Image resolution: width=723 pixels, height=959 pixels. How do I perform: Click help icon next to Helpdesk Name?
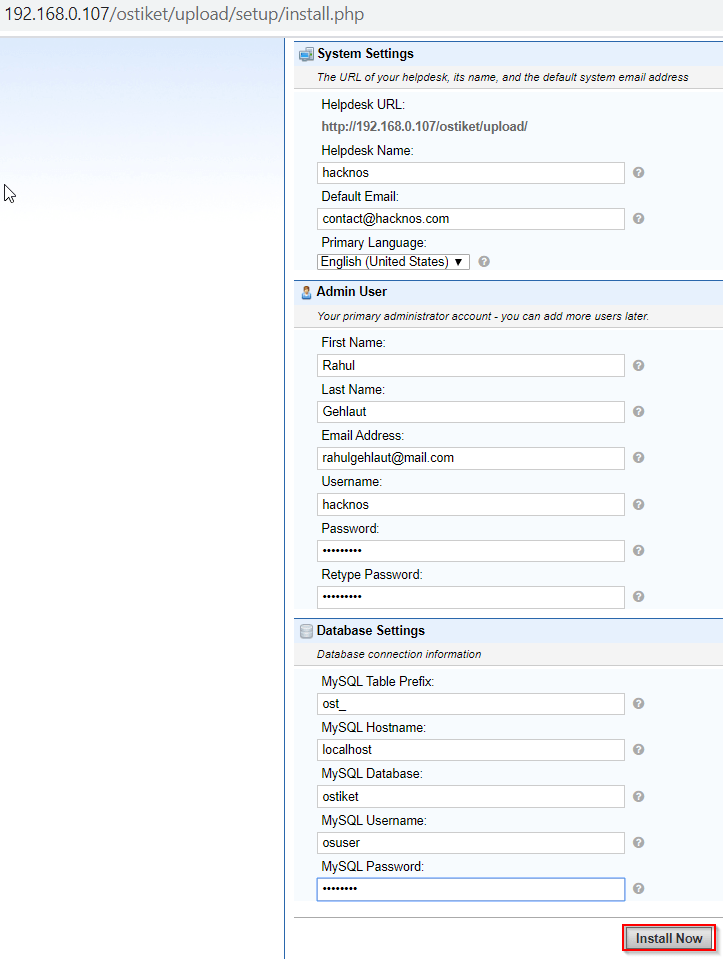pyautogui.click(x=638, y=172)
